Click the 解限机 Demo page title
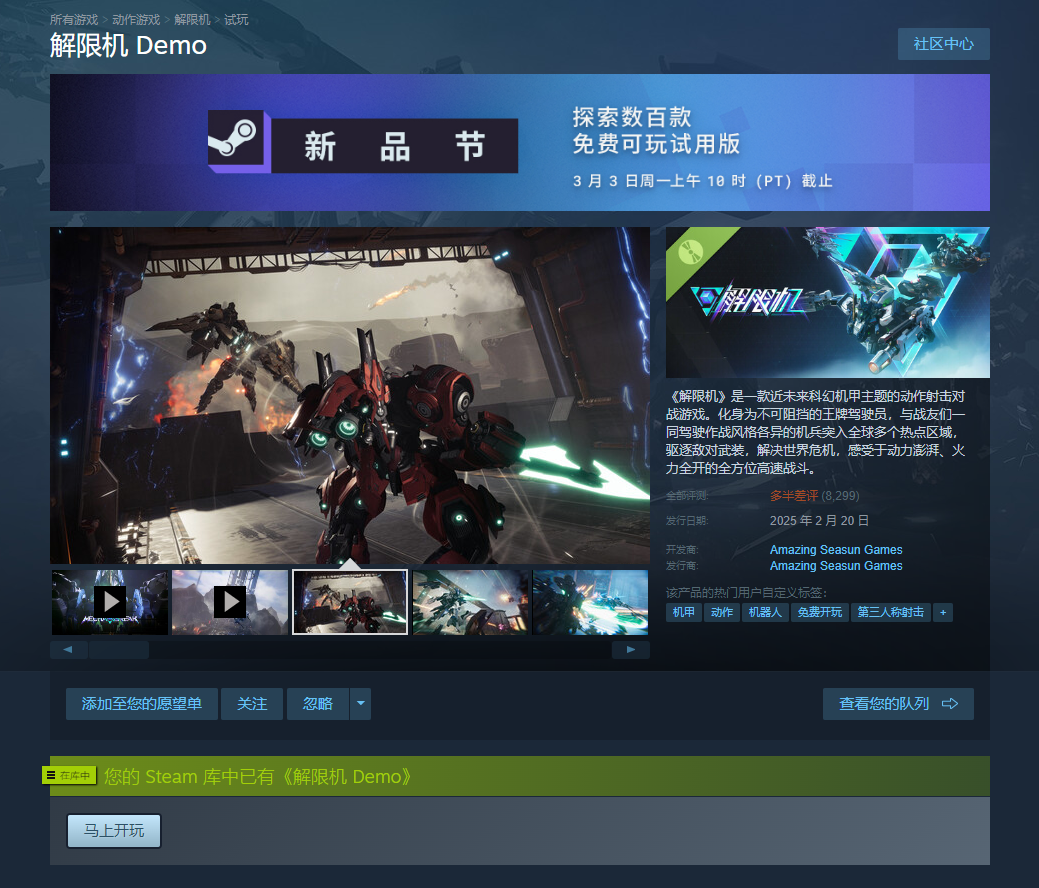The width and height of the screenshot is (1039, 888). point(129,46)
